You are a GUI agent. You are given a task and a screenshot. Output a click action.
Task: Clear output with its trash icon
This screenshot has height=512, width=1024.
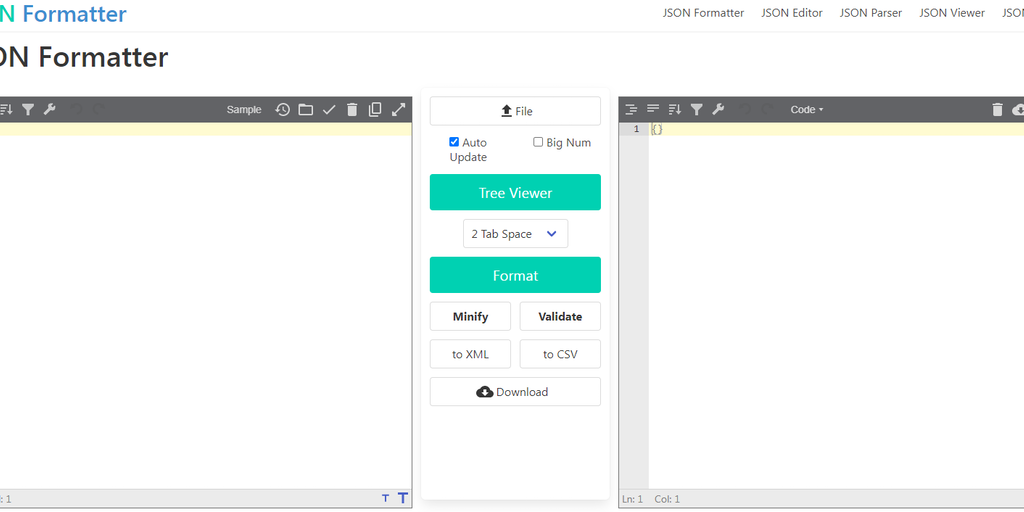coord(997,110)
